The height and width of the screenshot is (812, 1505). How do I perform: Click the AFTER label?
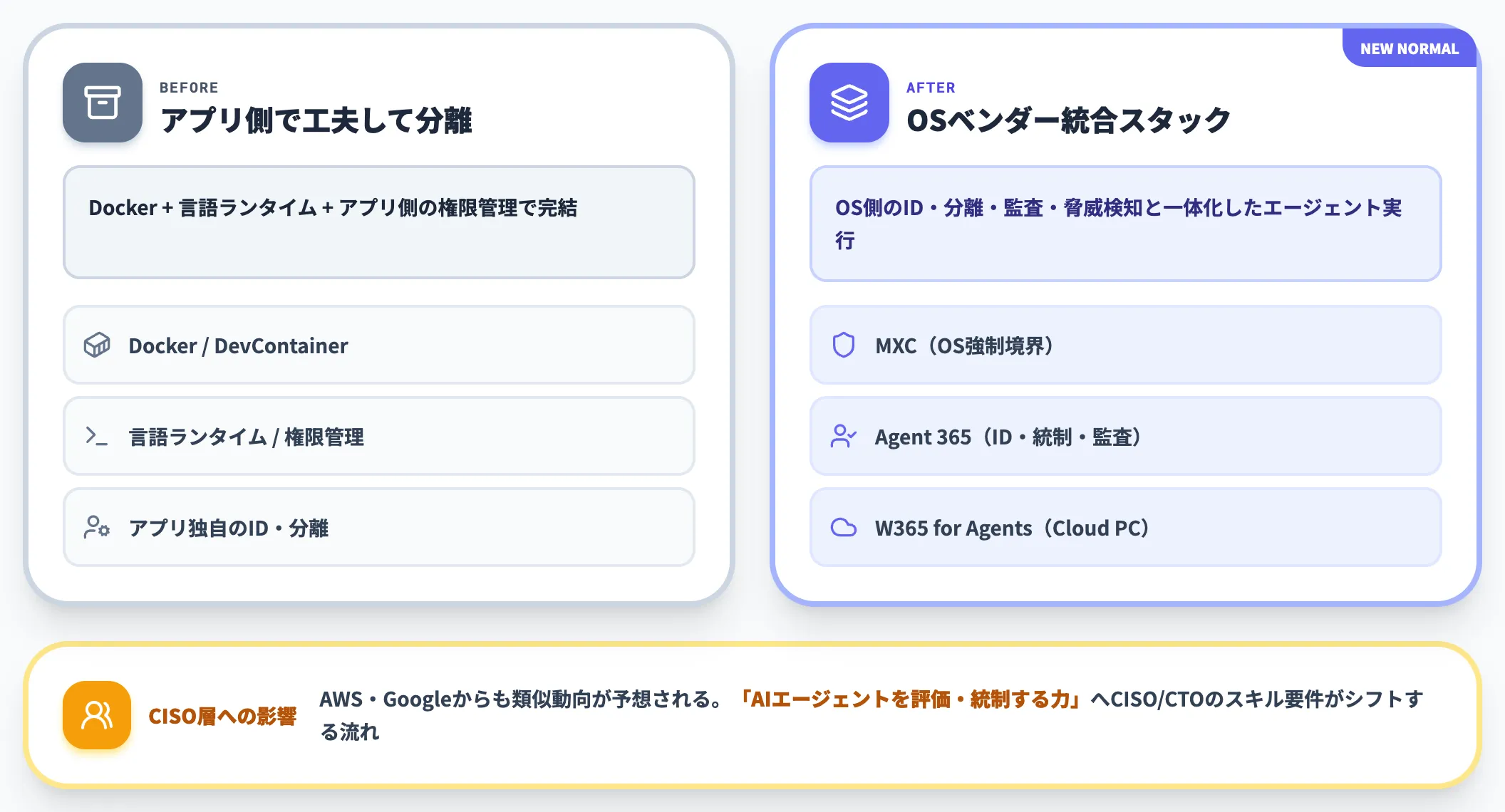click(931, 88)
